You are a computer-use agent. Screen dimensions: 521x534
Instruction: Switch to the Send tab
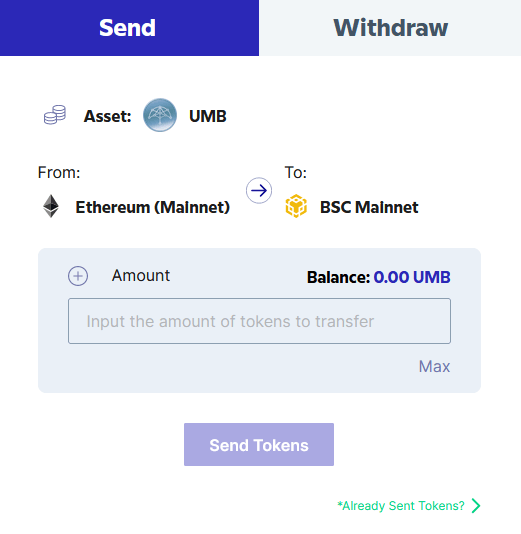(x=129, y=28)
